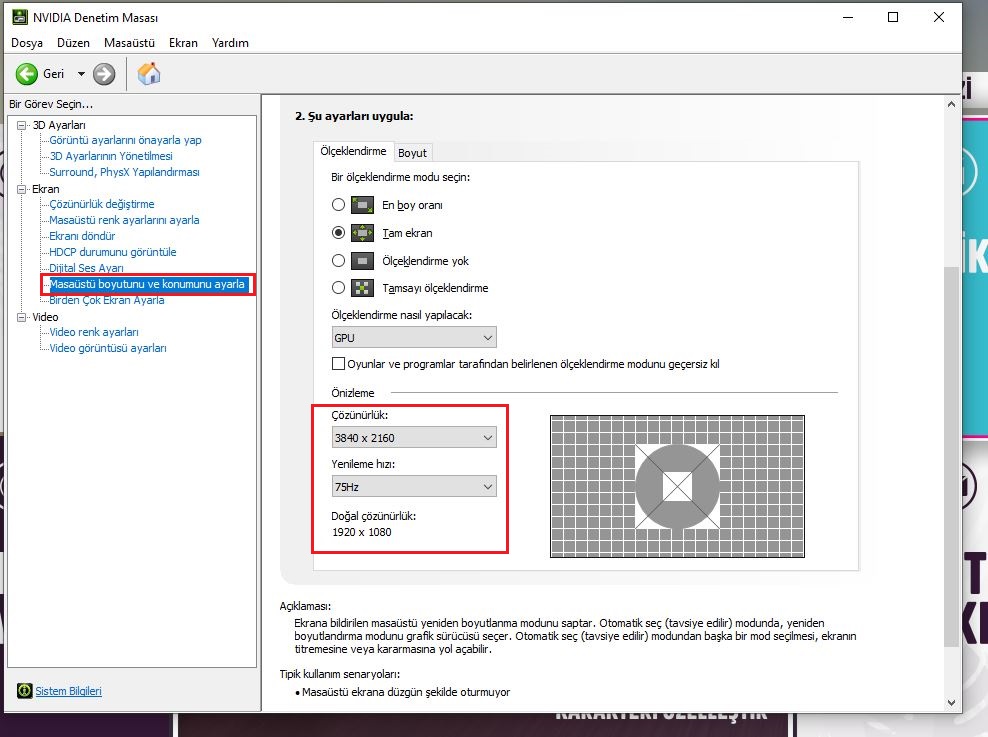The width and height of the screenshot is (988, 737).
Task: Click the main panel scrollbar up arrow
Action: (951, 104)
